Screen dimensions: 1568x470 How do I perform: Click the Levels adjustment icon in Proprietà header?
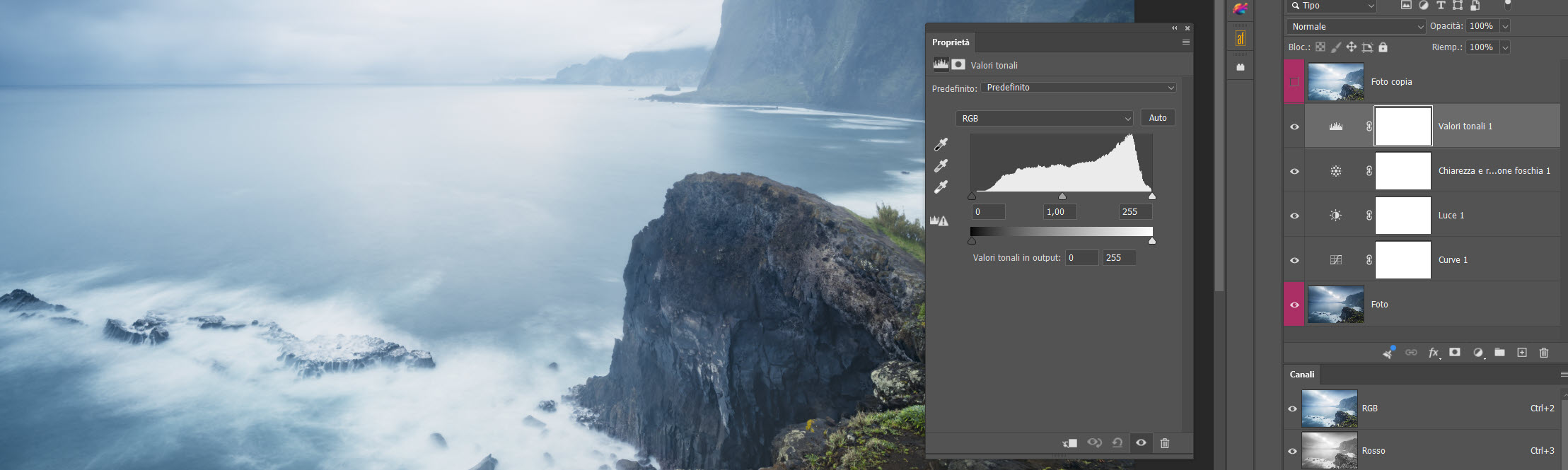(x=941, y=64)
